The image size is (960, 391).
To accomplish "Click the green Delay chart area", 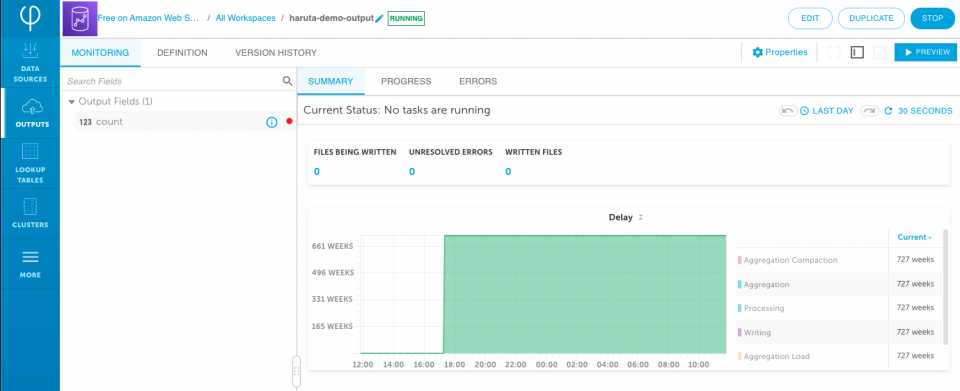I will (x=585, y=294).
